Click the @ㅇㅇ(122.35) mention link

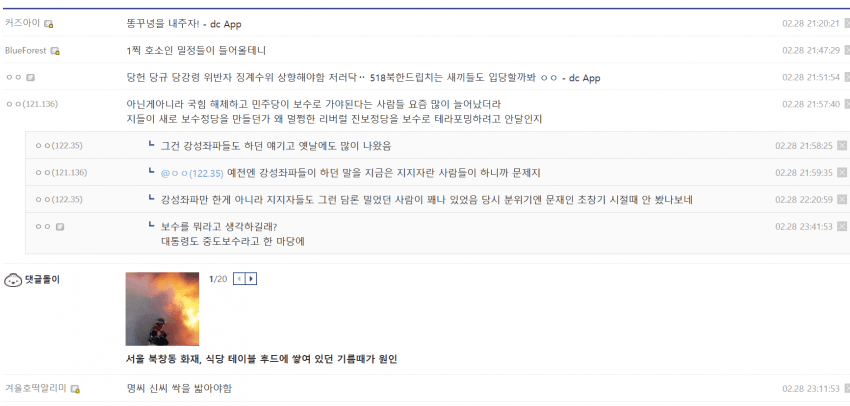tap(192, 172)
